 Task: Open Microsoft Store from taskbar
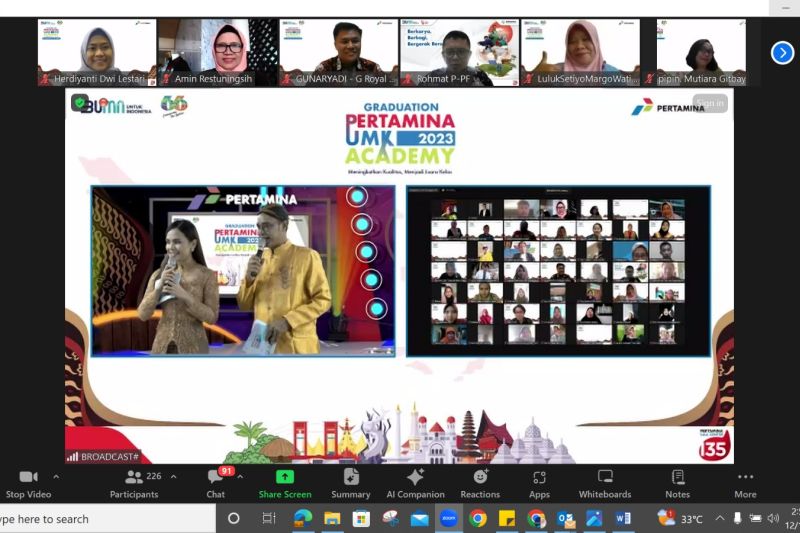(x=361, y=519)
